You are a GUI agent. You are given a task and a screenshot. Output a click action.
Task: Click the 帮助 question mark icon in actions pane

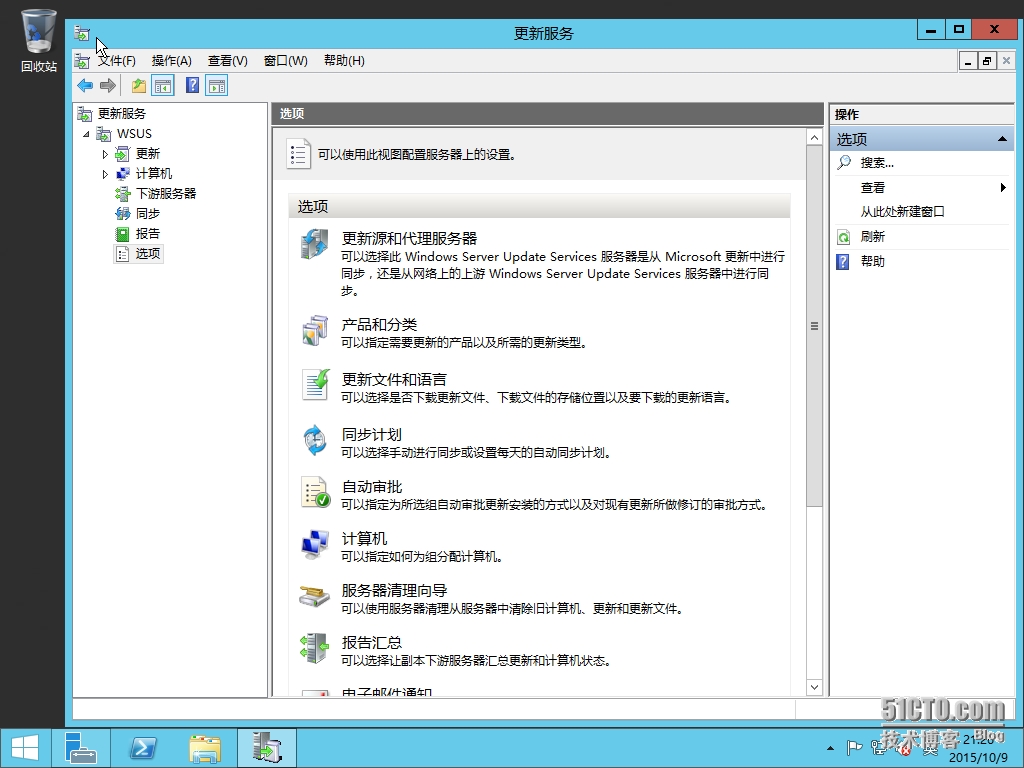(x=843, y=261)
